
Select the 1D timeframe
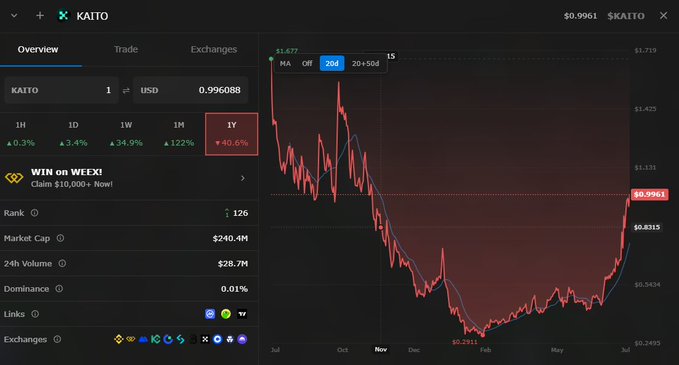(73, 134)
